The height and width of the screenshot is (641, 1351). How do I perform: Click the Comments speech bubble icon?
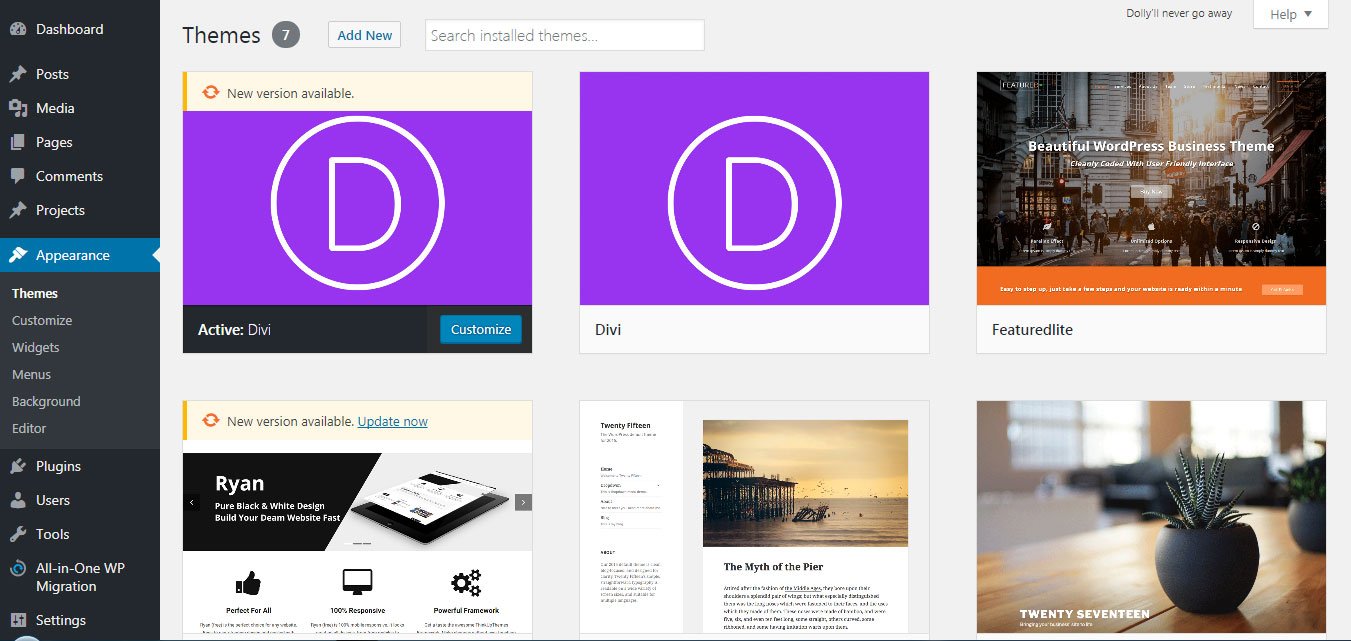tap(18, 176)
